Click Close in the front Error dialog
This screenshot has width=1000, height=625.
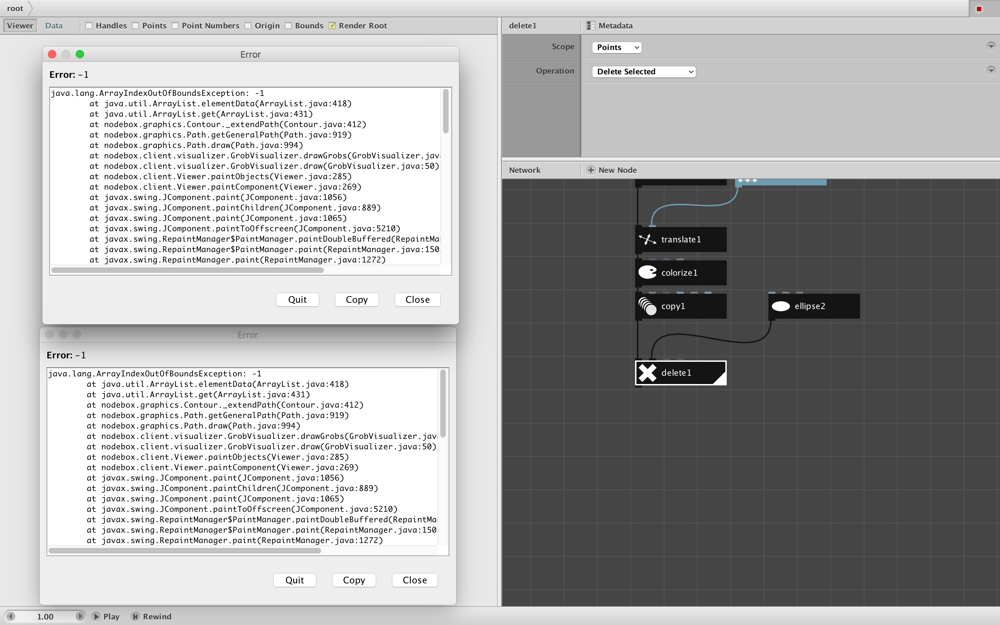[x=418, y=300]
